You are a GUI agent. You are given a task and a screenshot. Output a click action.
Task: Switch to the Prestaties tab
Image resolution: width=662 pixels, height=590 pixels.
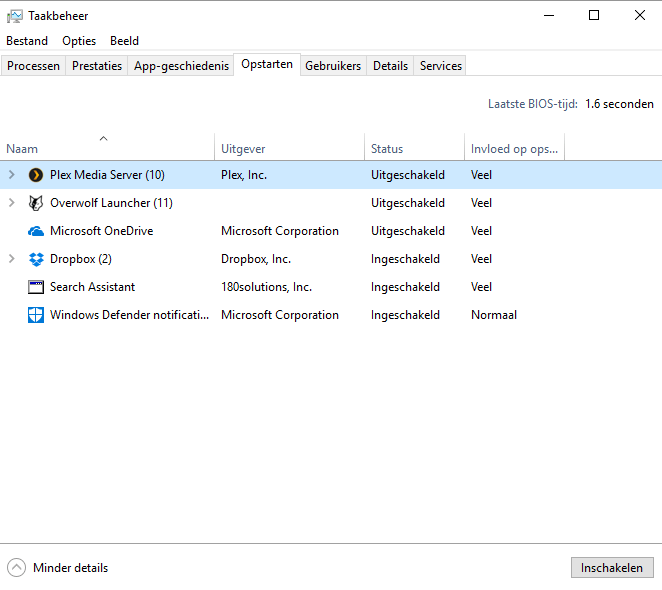coord(97,66)
